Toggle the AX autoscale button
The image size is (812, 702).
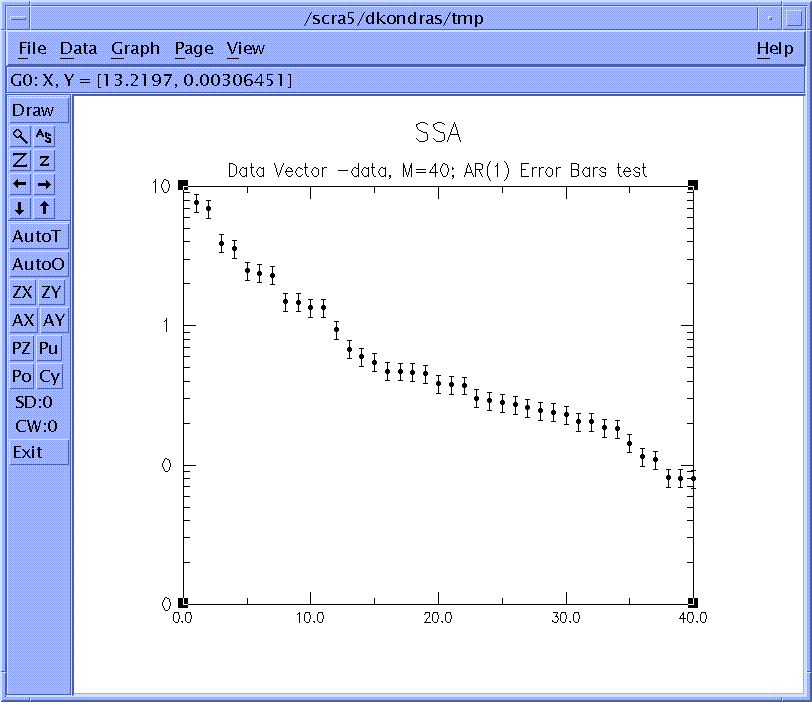coord(22,321)
